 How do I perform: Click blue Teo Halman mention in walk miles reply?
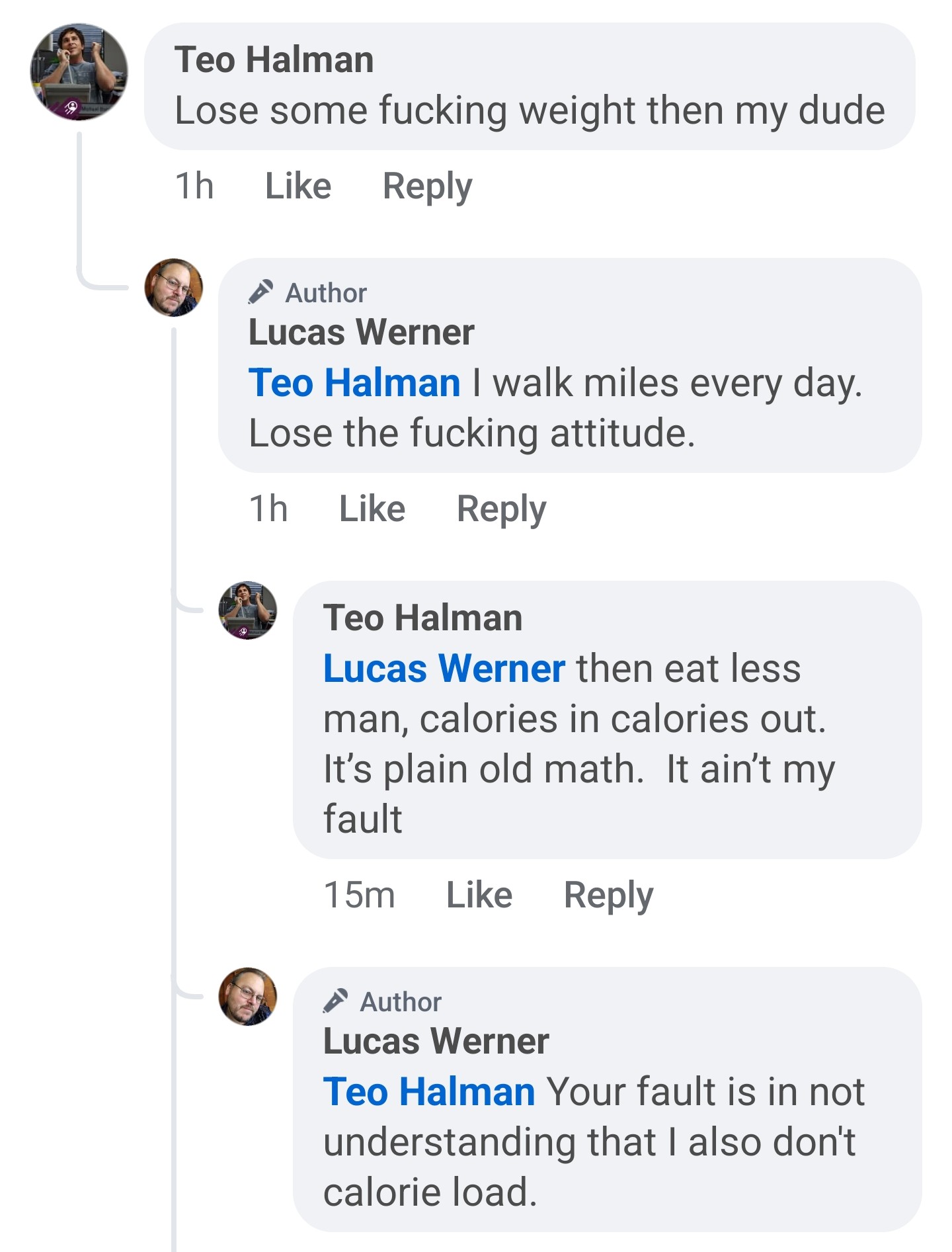(354, 382)
